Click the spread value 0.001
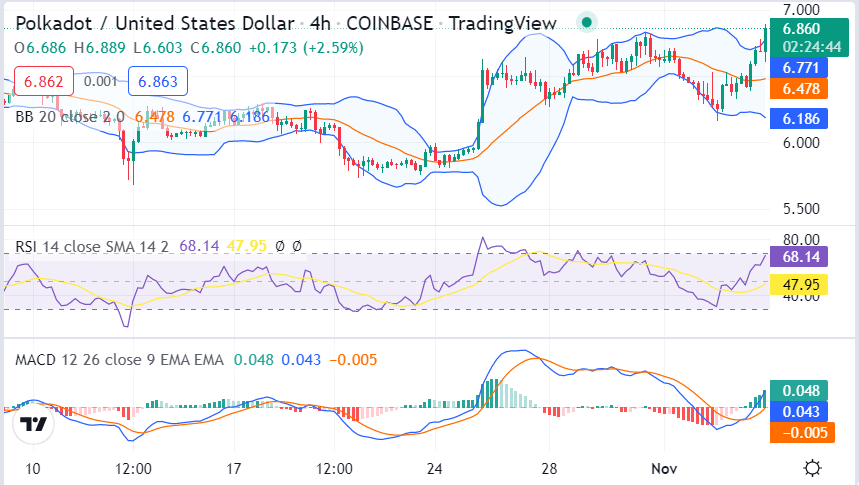 point(101,82)
